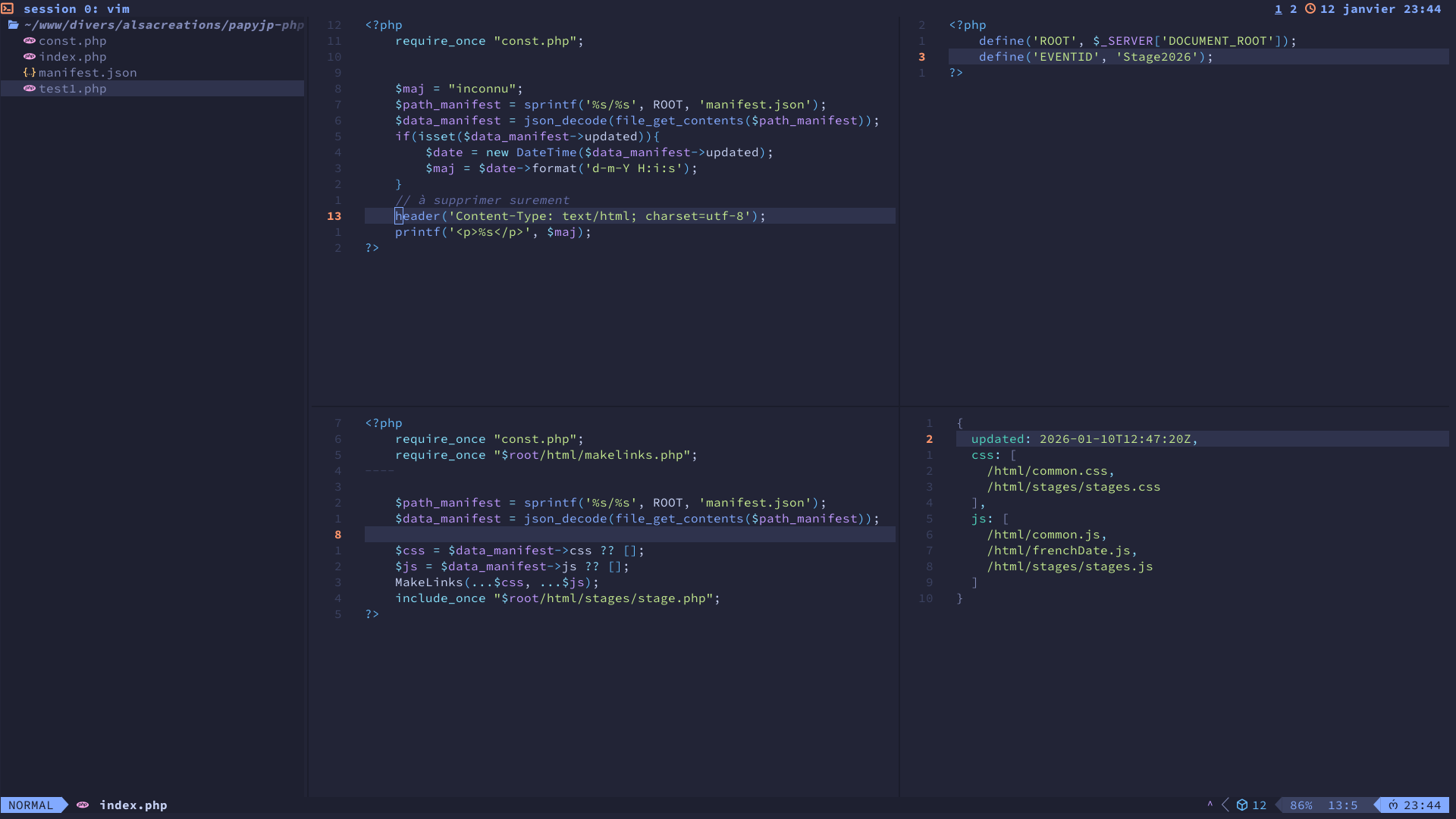The width and height of the screenshot is (1456, 819).
Task: Click the PHP filetype icon in statusline
Action: pos(83,805)
